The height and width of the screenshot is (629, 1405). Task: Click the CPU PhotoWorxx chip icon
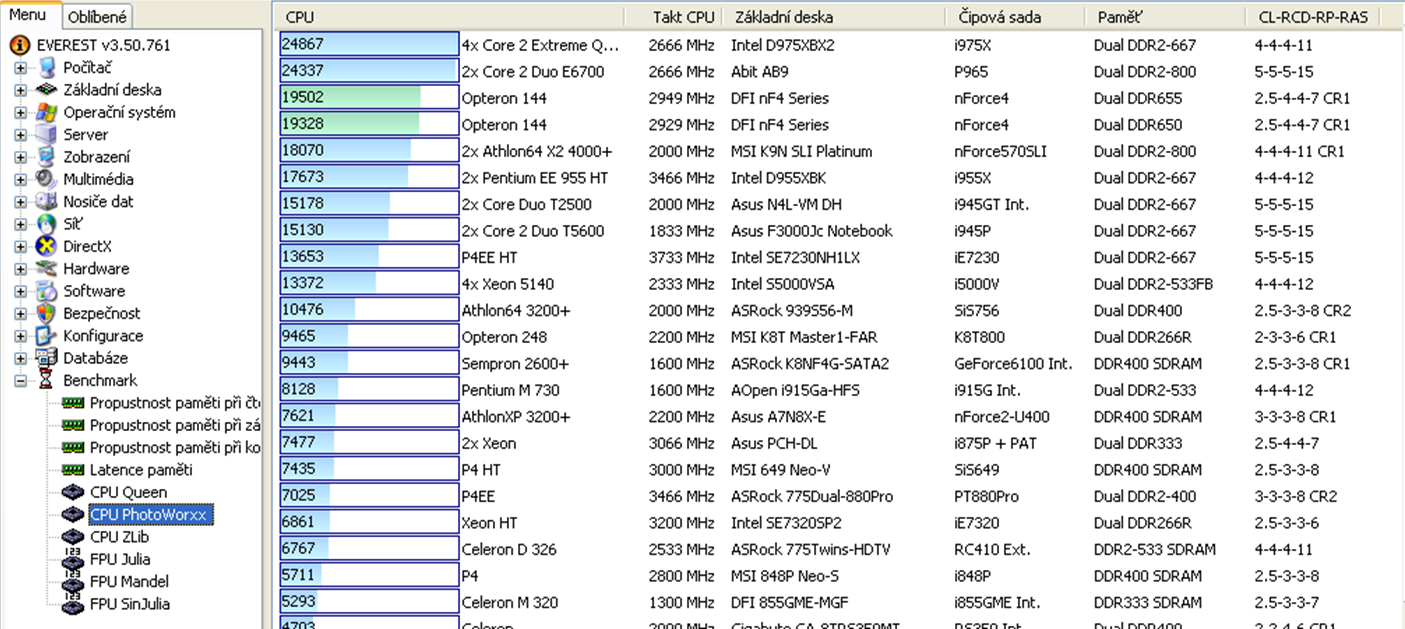[73, 514]
